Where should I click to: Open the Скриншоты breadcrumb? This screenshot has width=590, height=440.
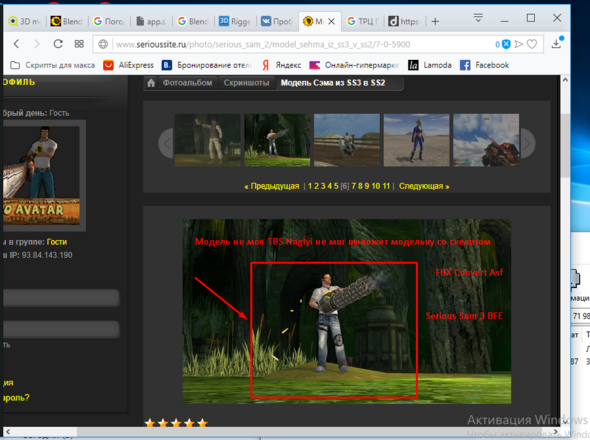pos(246,83)
